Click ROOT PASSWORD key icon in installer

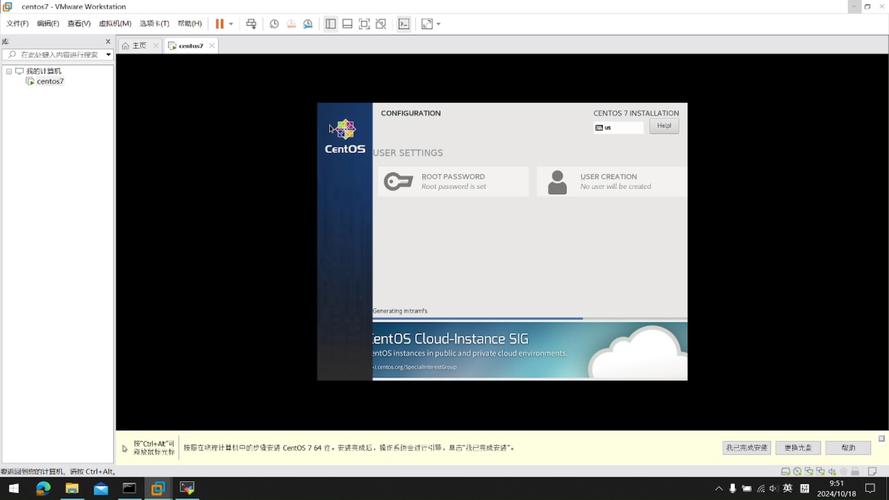[398, 181]
